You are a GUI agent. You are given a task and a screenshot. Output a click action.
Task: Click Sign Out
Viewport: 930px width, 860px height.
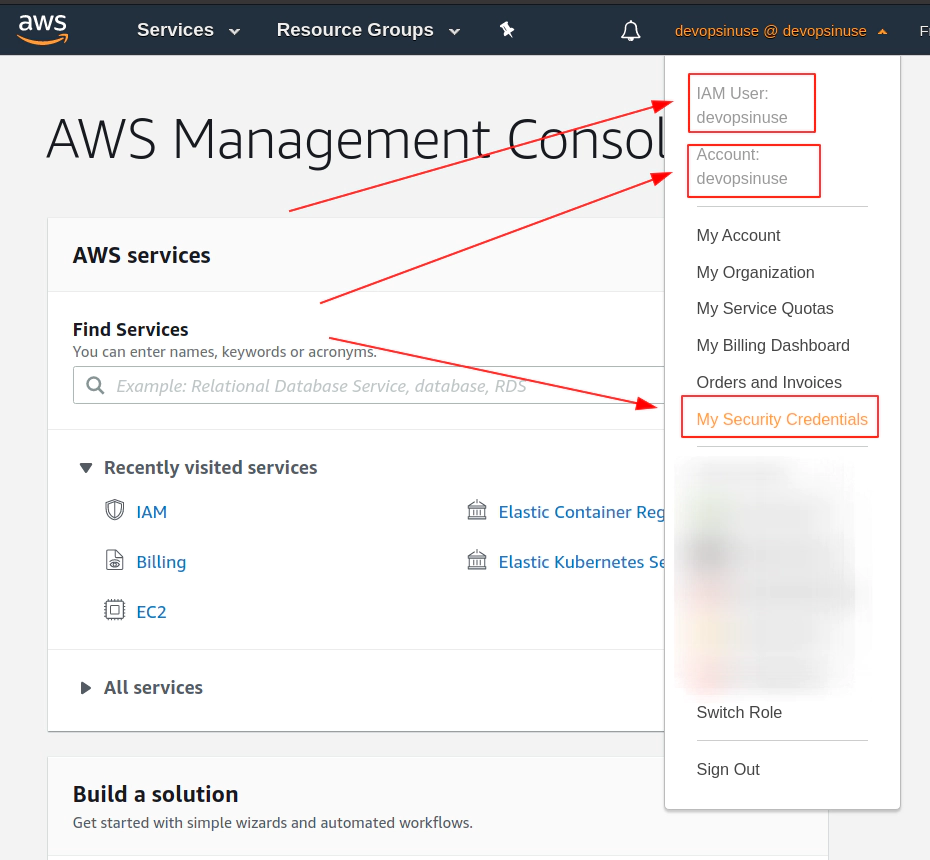coord(728,769)
